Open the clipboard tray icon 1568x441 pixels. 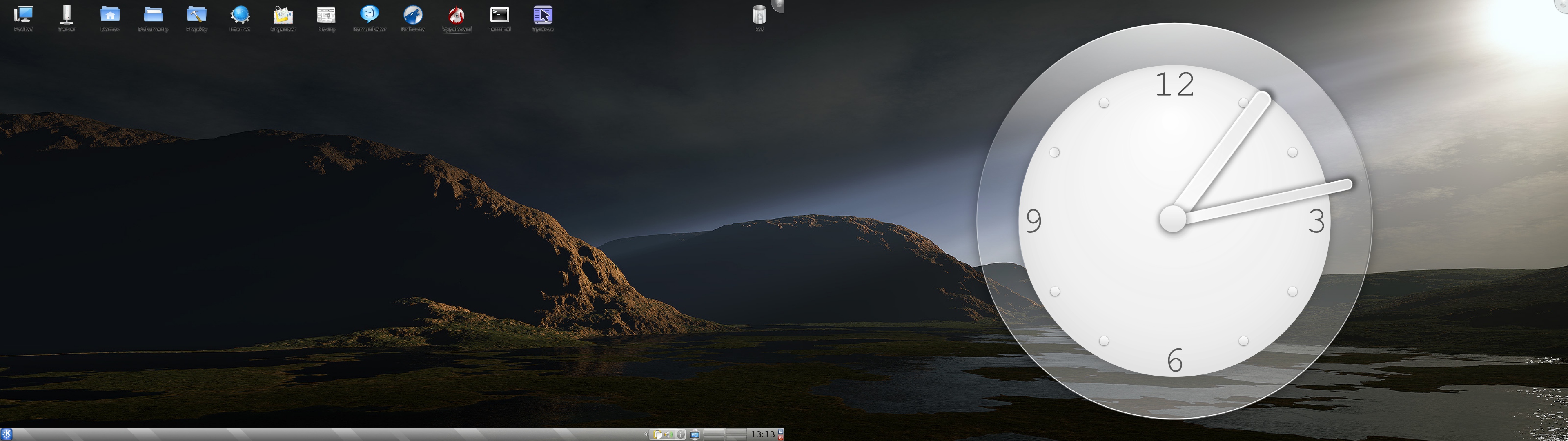[658, 434]
